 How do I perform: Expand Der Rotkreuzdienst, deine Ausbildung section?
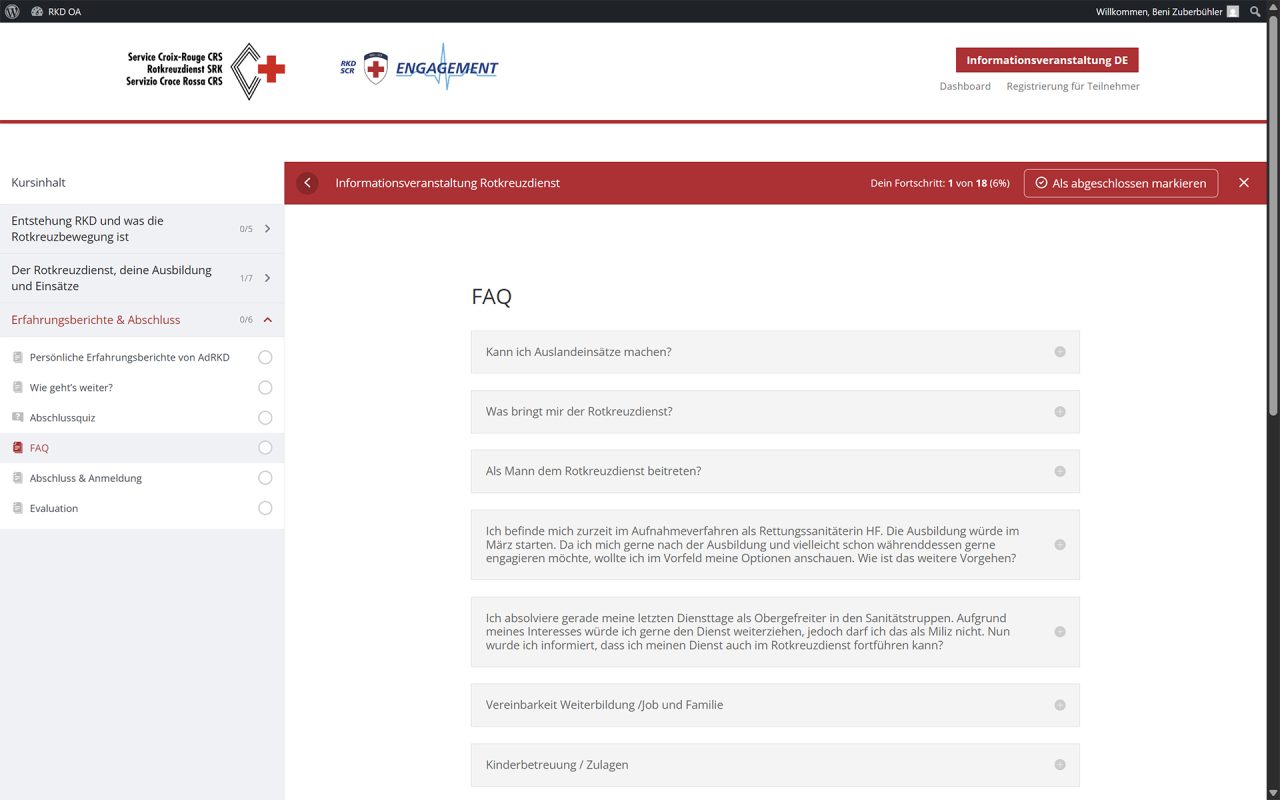coord(267,278)
